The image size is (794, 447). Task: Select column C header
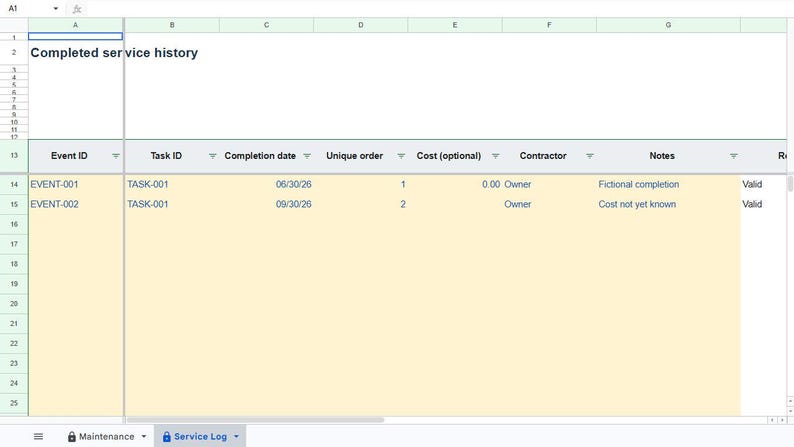point(266,25)
